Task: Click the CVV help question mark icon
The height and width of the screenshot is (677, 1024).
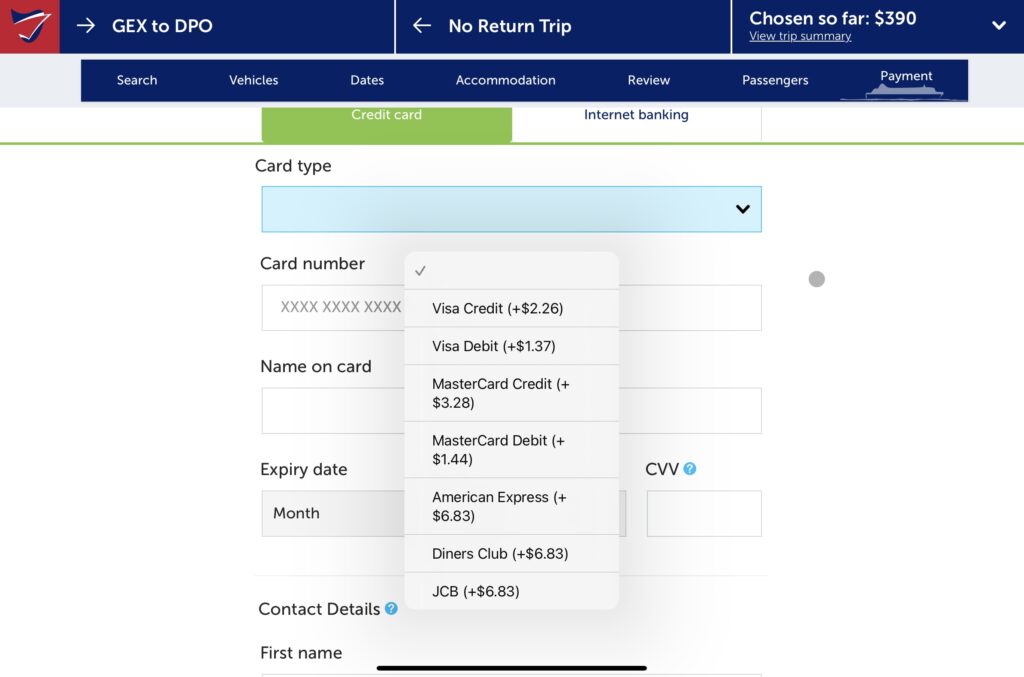Action: pyautogui.click(x=690, y=469)
